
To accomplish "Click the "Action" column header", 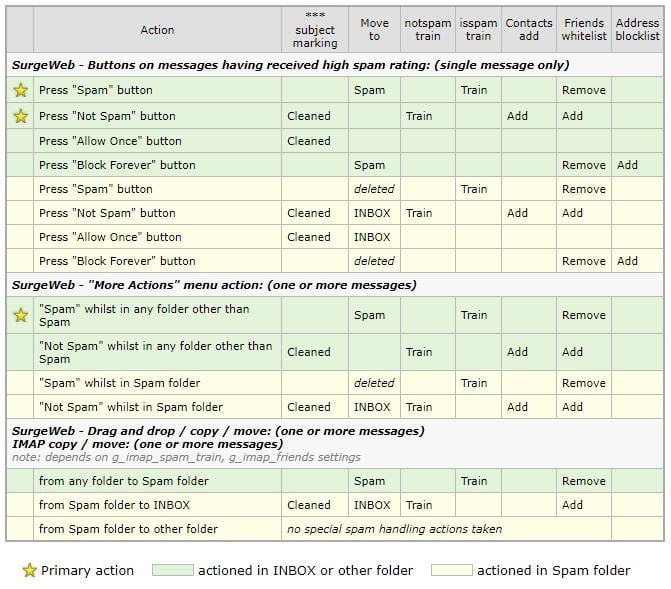I will pos(157,30).
